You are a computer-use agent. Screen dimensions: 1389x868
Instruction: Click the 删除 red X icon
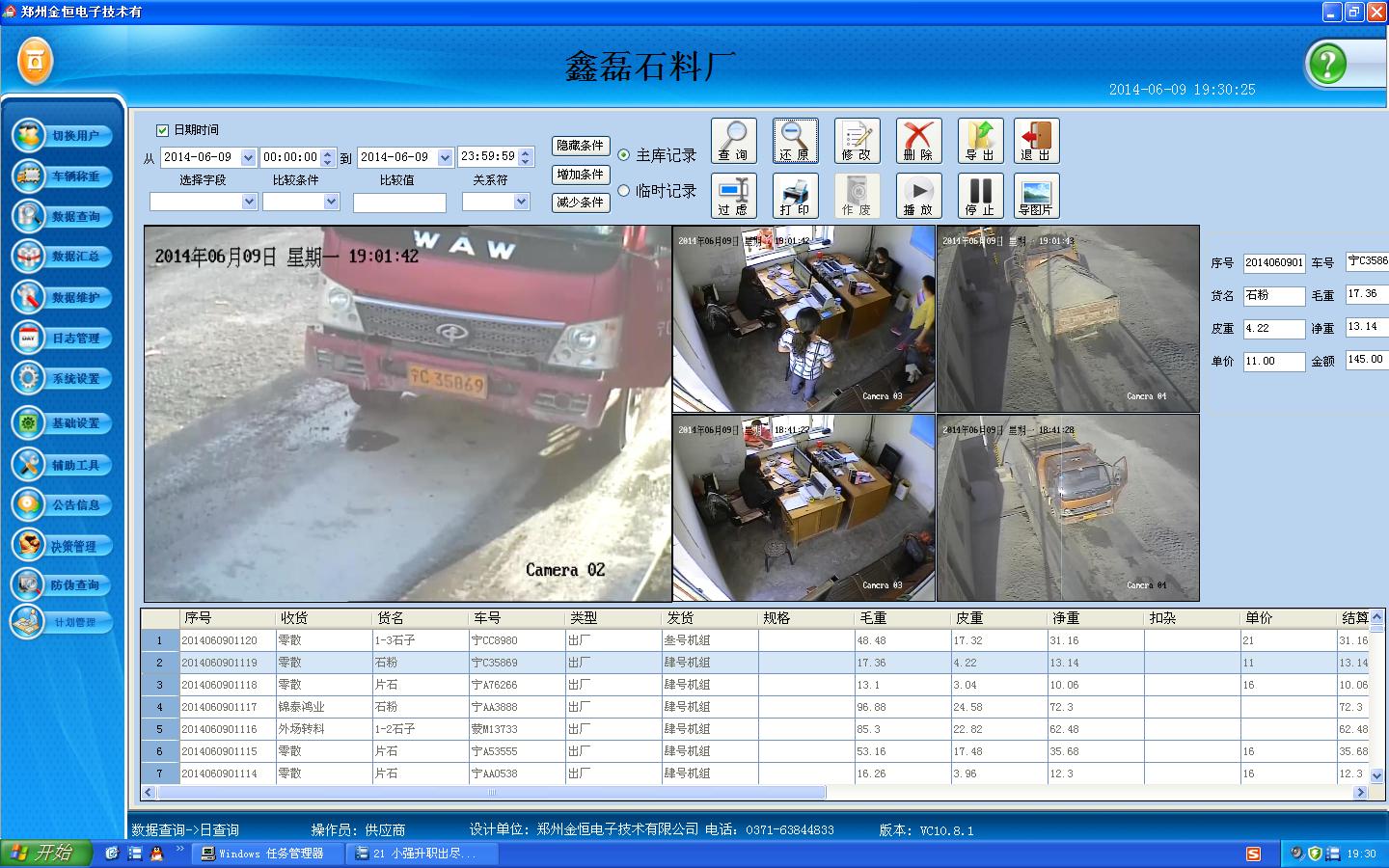point(918,141)
